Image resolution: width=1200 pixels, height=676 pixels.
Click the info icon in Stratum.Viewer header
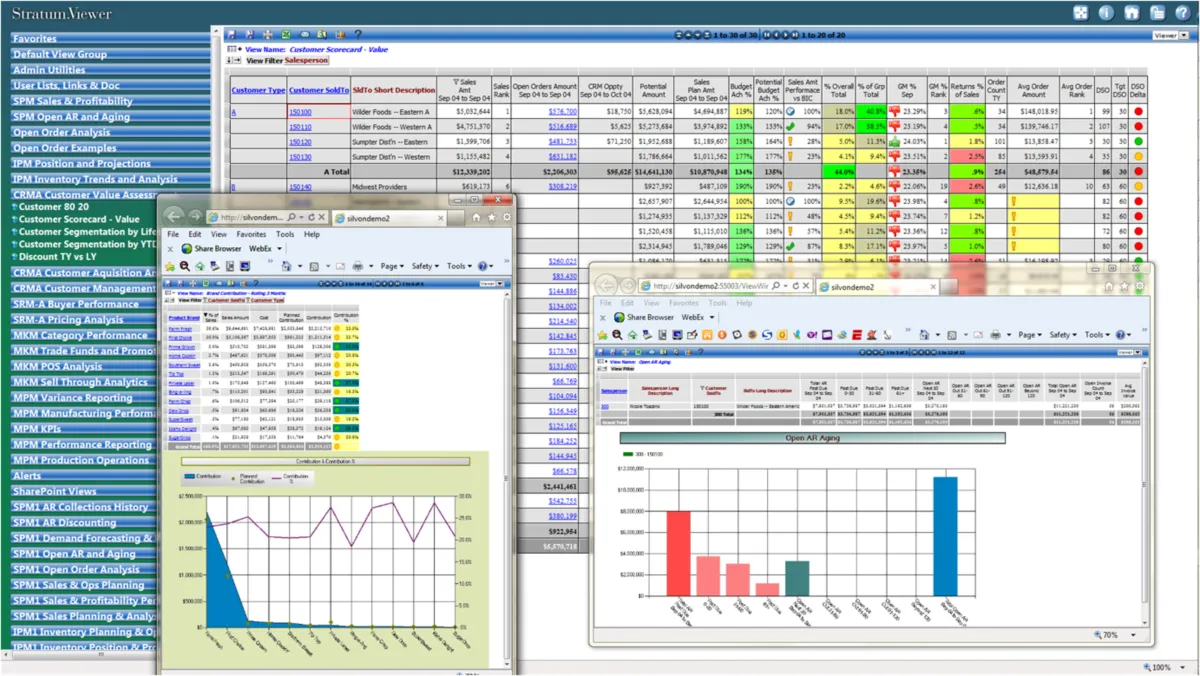tap(1106, 13)
